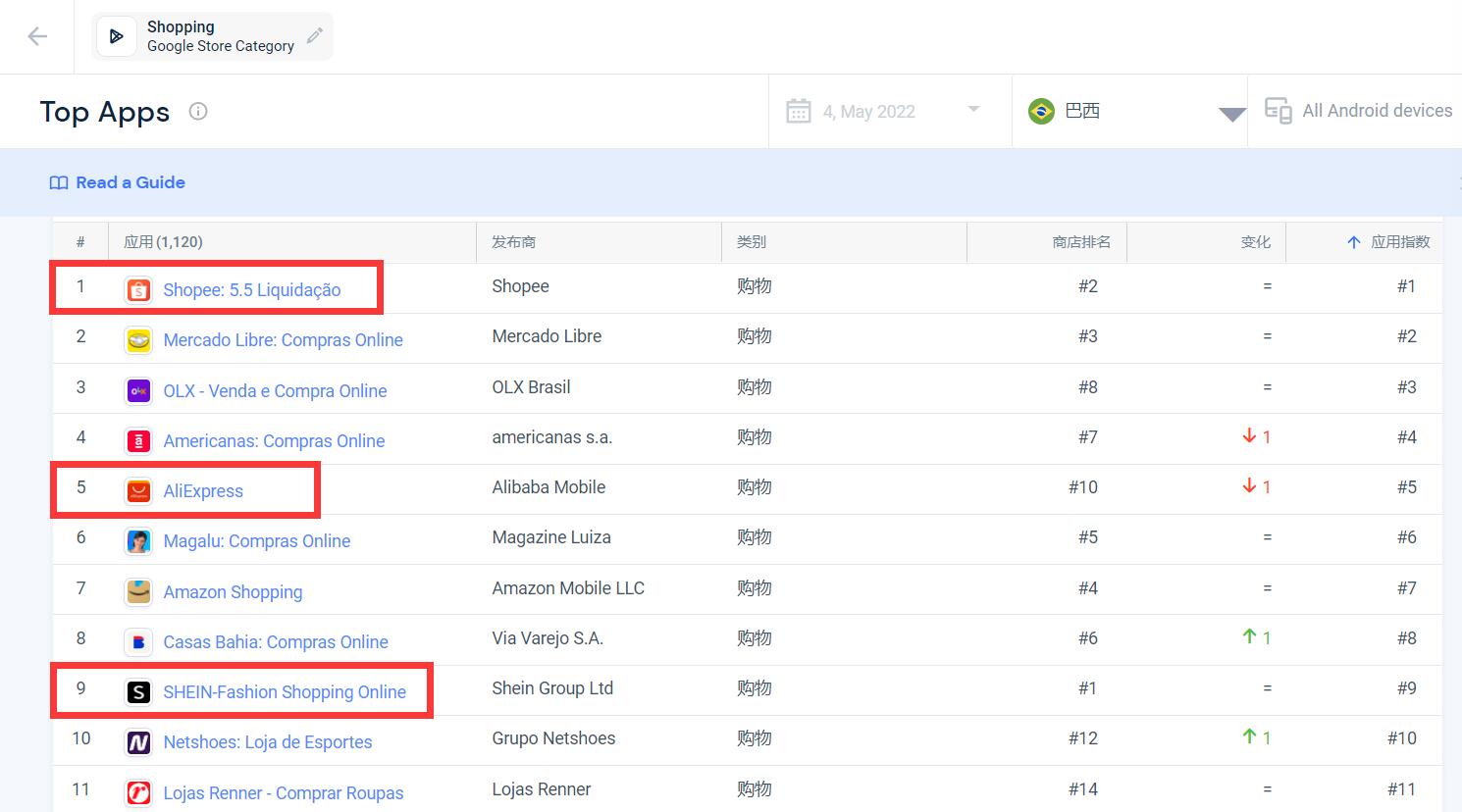The height and width of the screenshot is (812, 1462).
Task: Click the AliExpress app icon
Action: pos(138,491)
